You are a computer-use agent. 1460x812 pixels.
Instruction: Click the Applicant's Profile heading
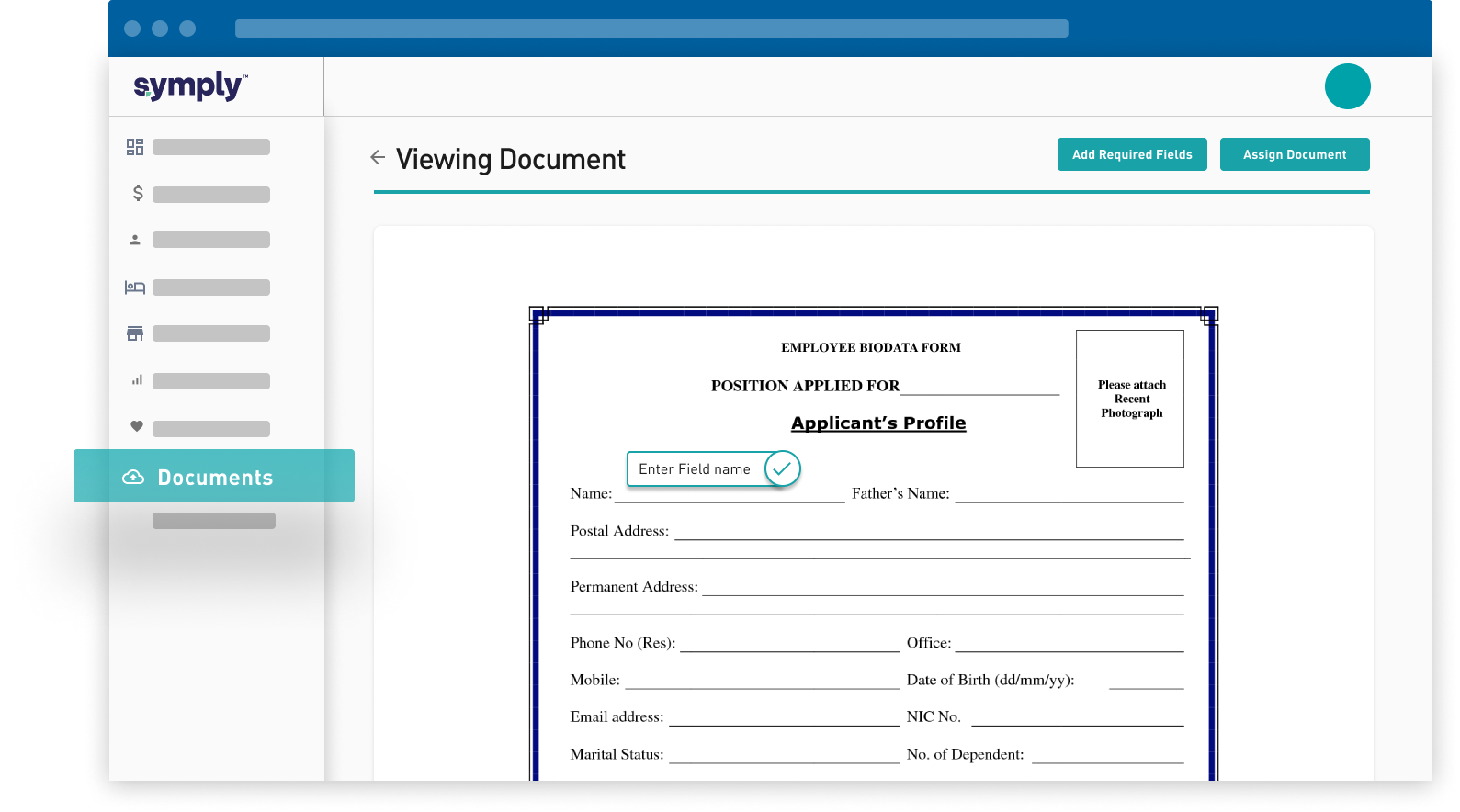pyautogui.click(x=878, y=423)
